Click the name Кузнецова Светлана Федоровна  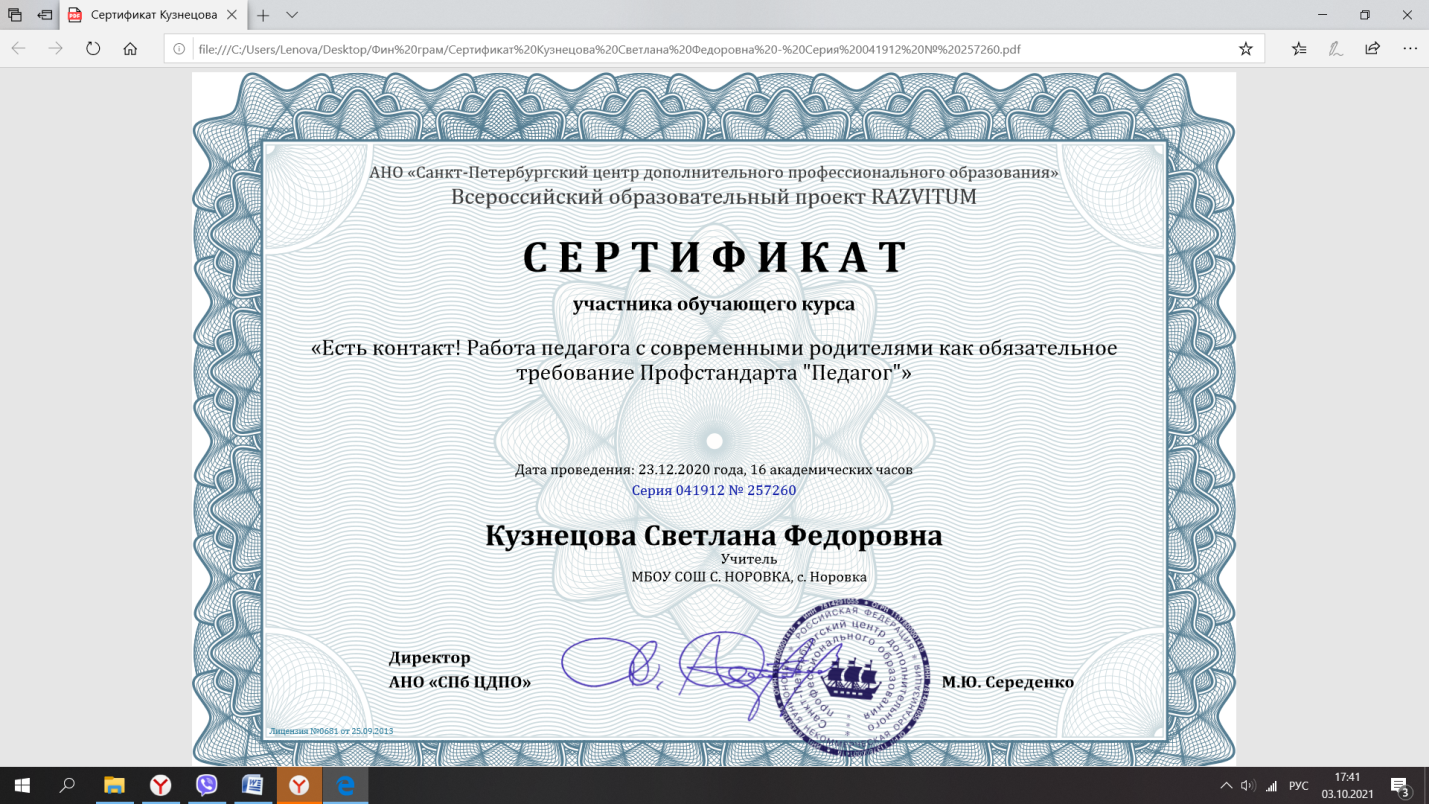[714, 535]
